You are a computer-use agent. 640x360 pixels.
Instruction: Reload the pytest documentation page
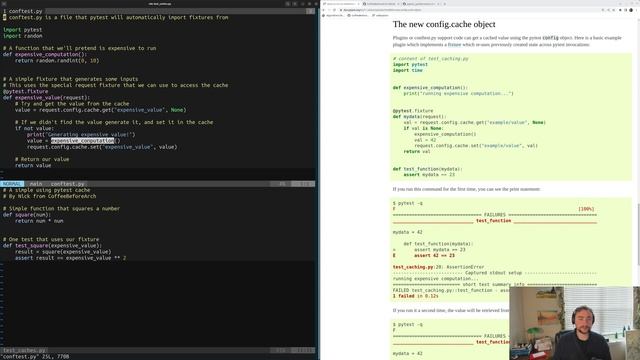[x=334, y=10]
